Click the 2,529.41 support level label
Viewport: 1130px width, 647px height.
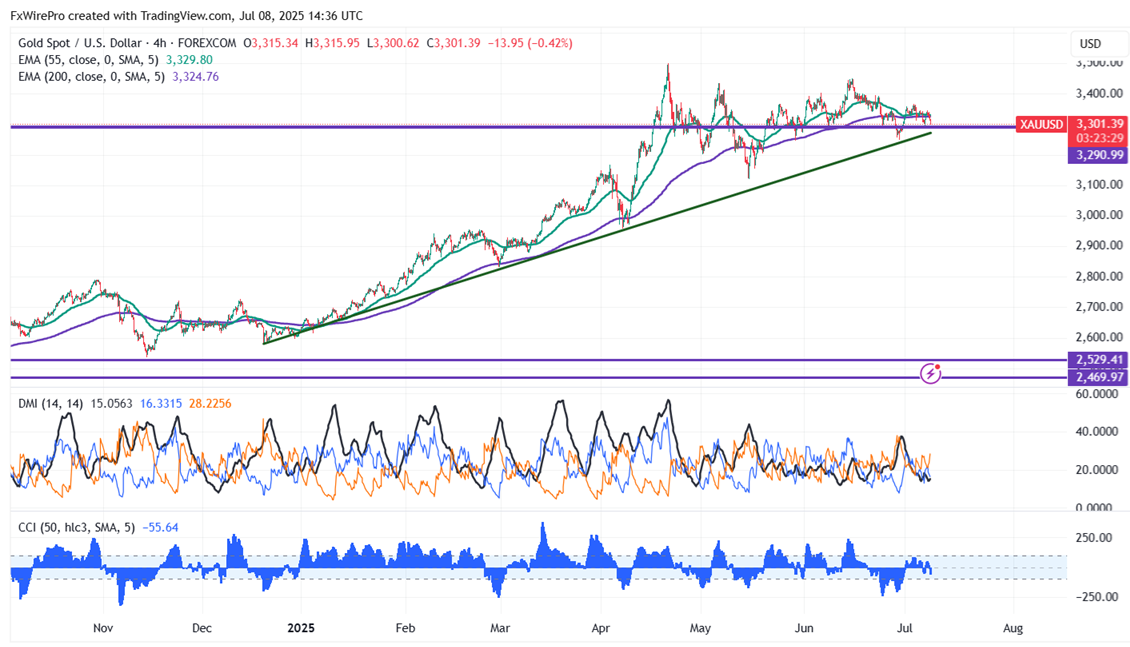(1099, 360)
